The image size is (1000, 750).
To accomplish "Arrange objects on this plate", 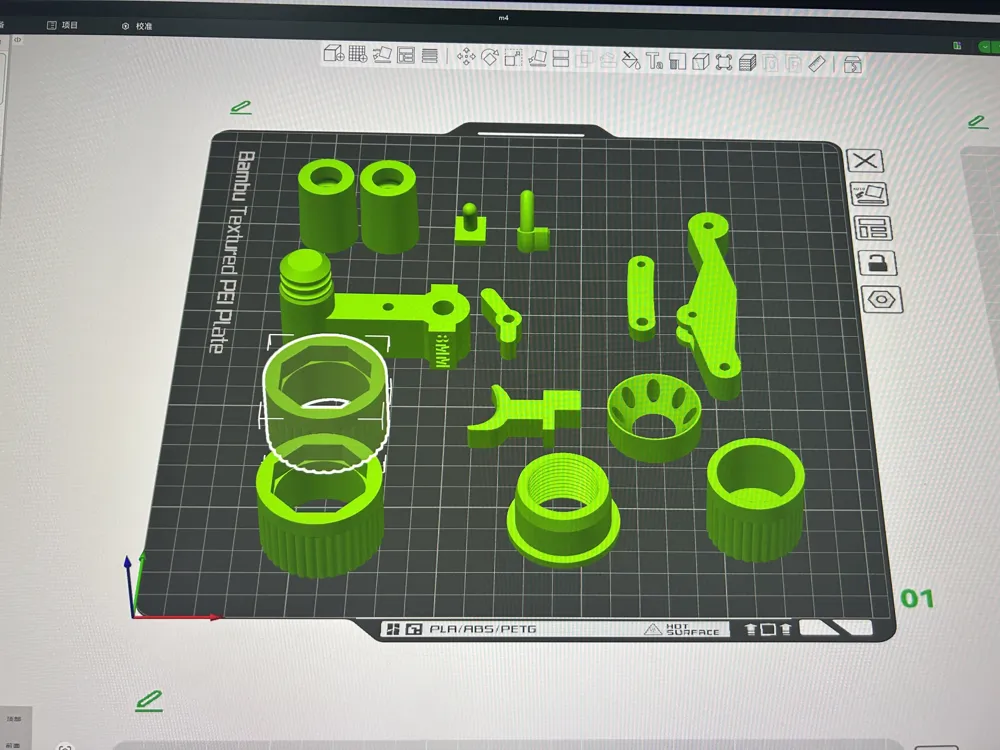I will tap(873, 228).
